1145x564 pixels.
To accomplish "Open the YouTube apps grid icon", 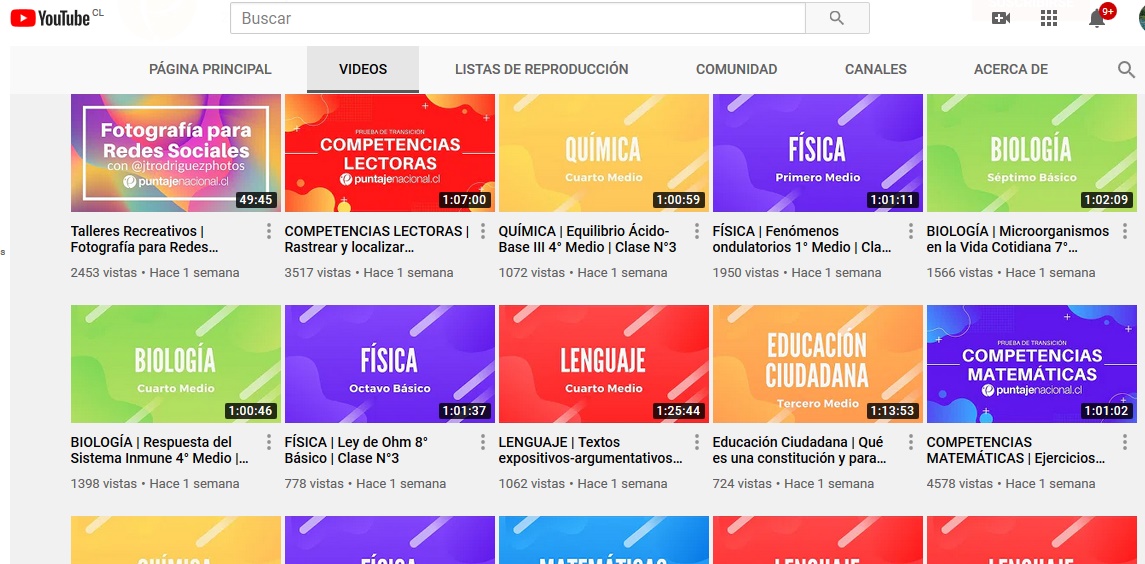I will tap(1049, 18).
